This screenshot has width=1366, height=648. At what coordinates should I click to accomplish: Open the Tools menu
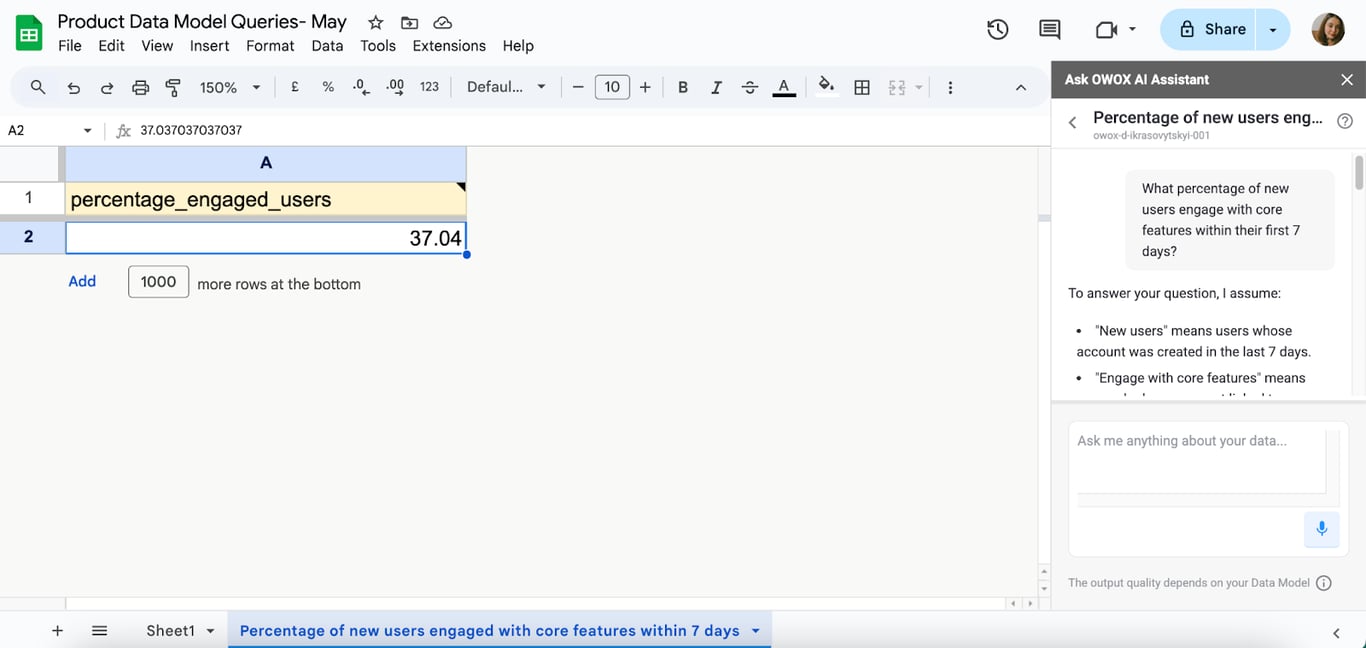[x=378, y=46]
